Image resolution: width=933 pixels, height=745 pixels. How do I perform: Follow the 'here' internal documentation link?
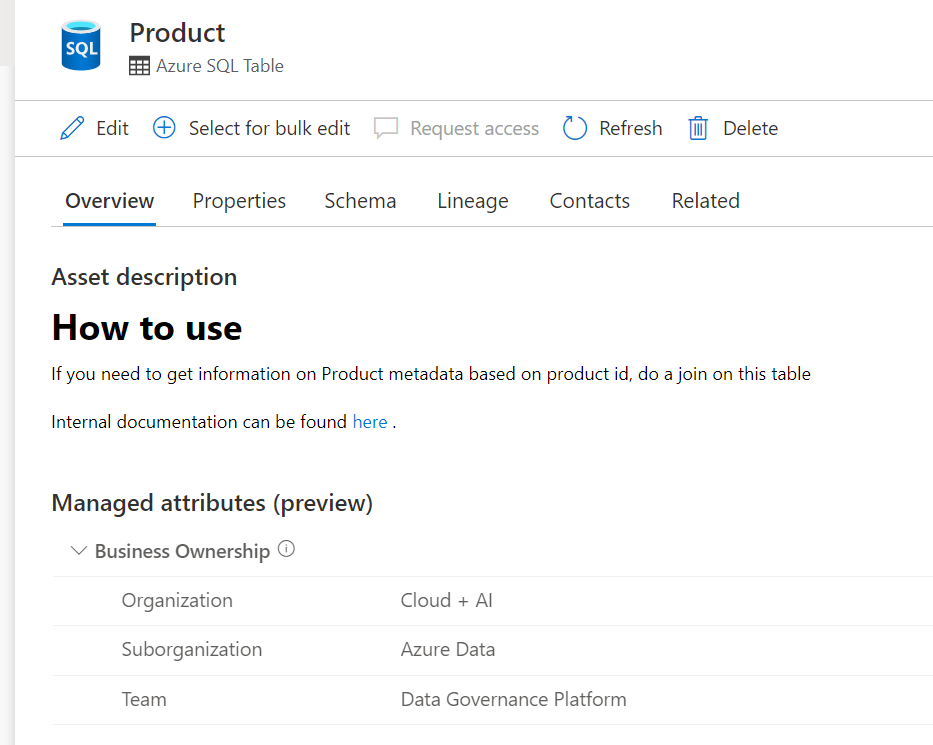369,422
